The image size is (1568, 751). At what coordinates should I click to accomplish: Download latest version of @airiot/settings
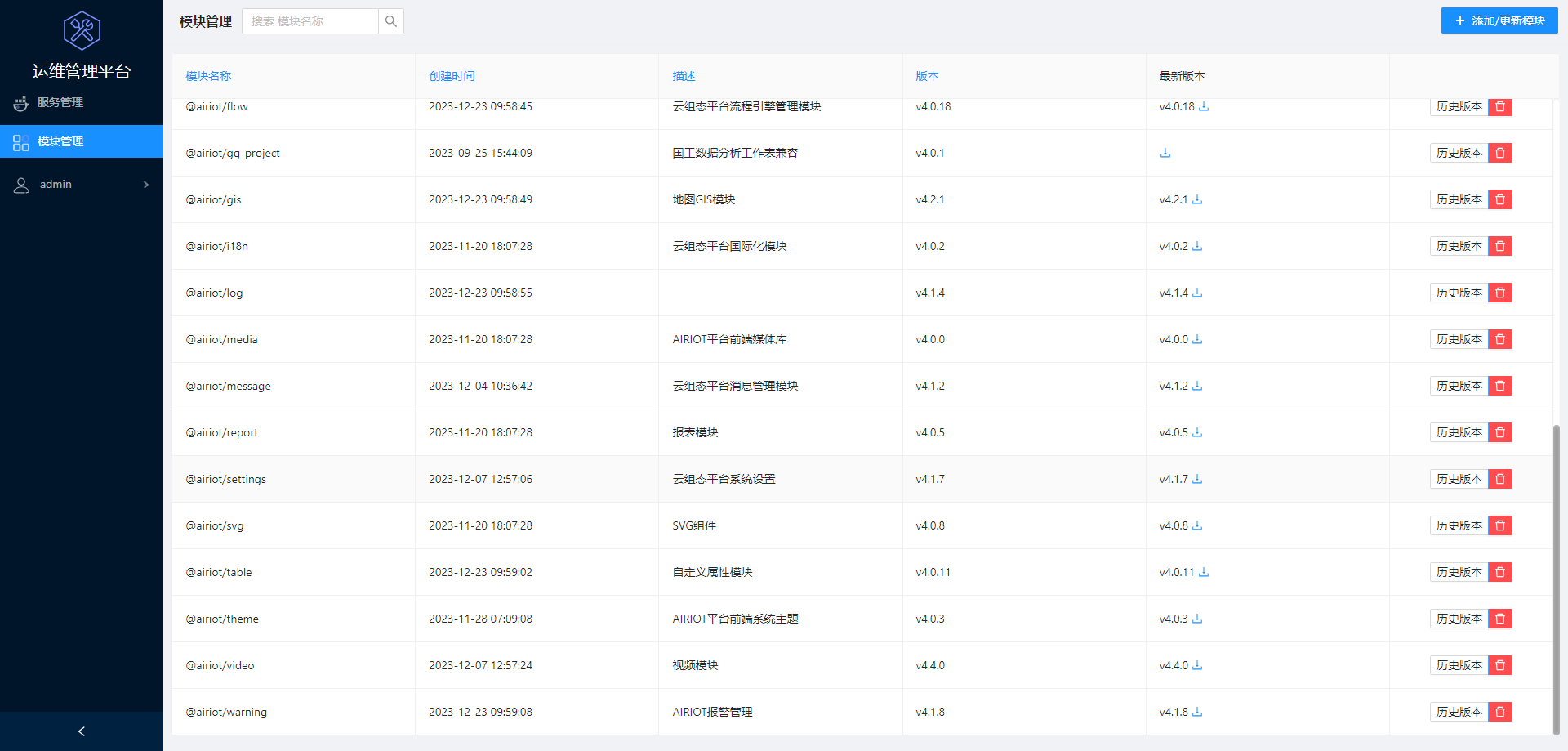coord(1197,479)
